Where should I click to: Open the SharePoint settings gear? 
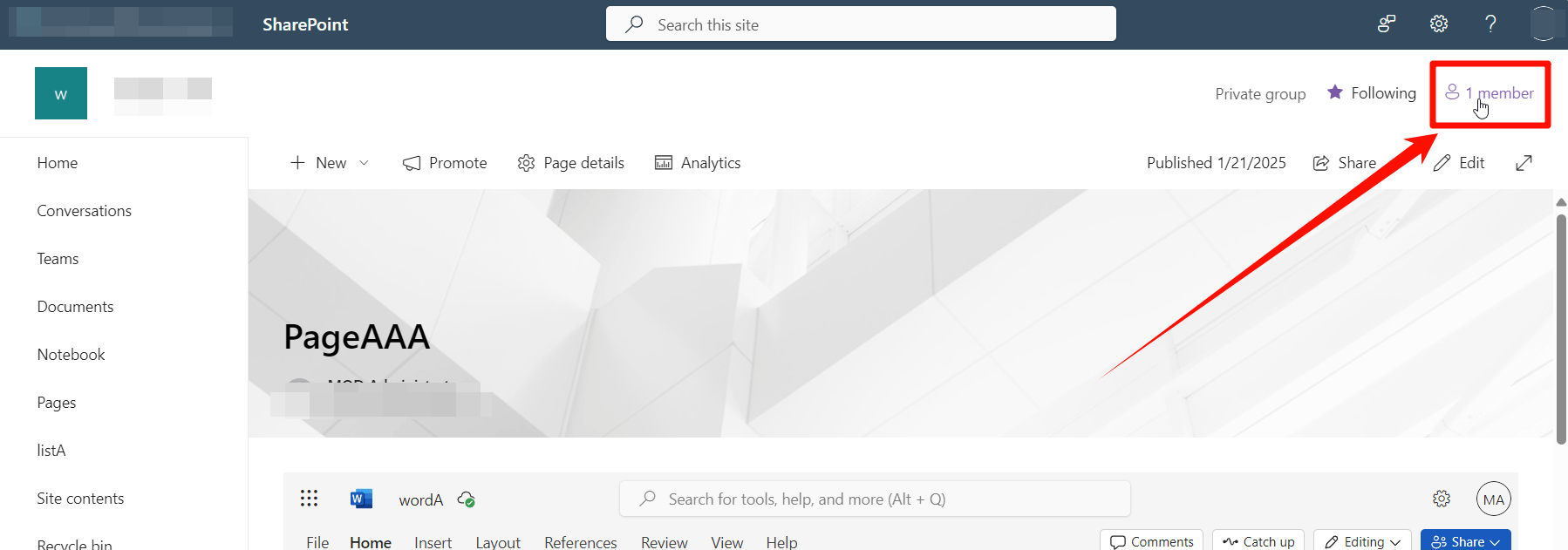(1439, 24)
